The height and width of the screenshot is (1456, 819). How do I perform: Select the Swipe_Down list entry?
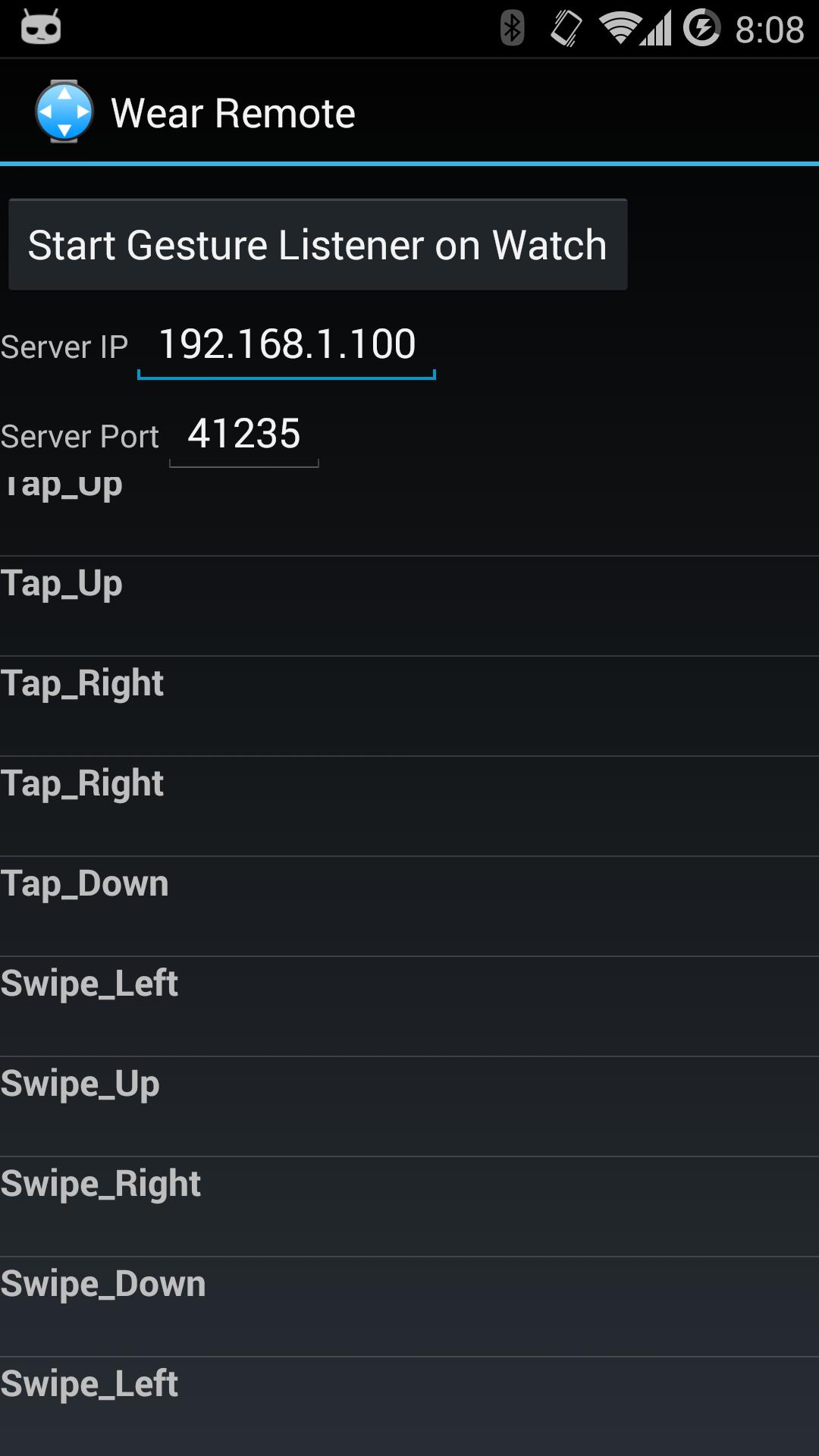(409, 1307)
